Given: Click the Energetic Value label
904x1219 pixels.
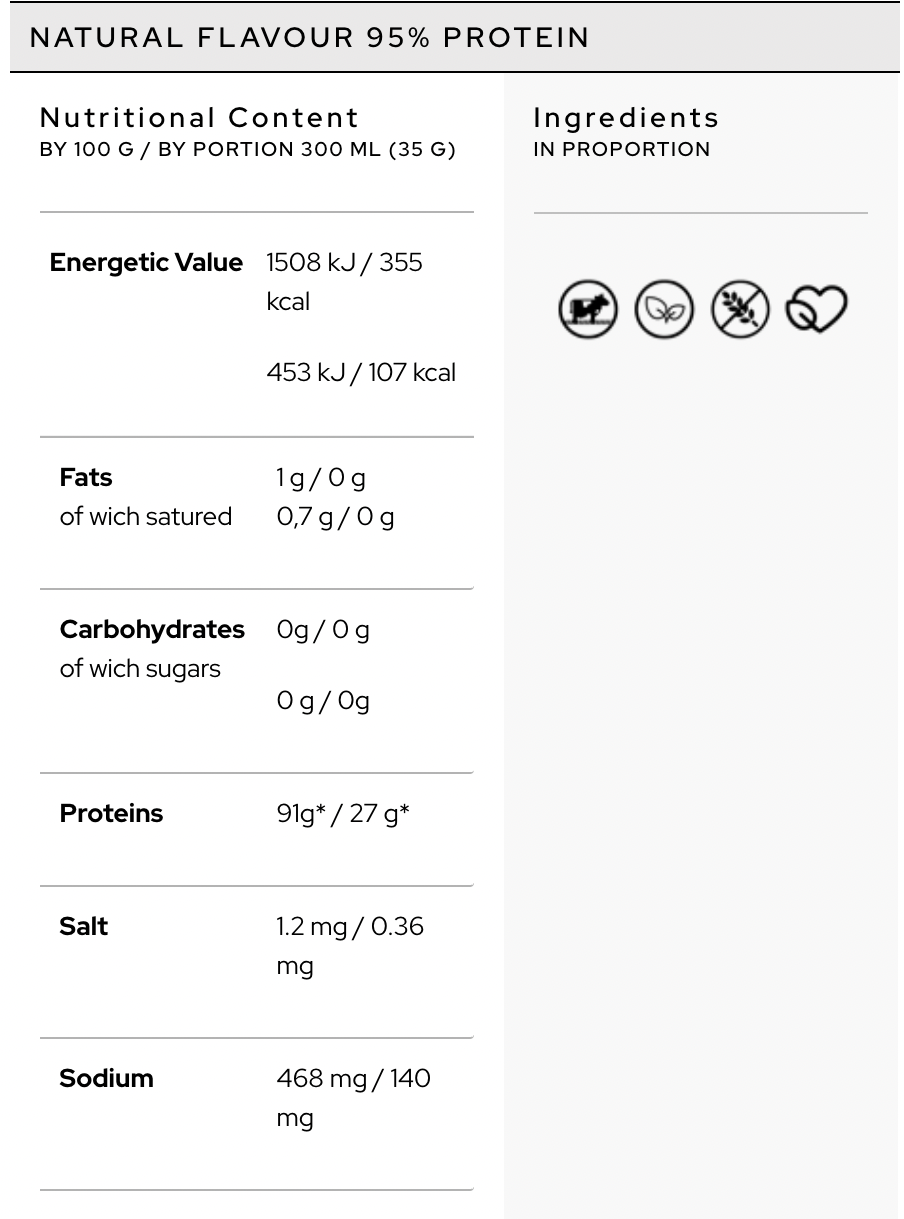Looking at the screenshot, I should coord(146,263).
